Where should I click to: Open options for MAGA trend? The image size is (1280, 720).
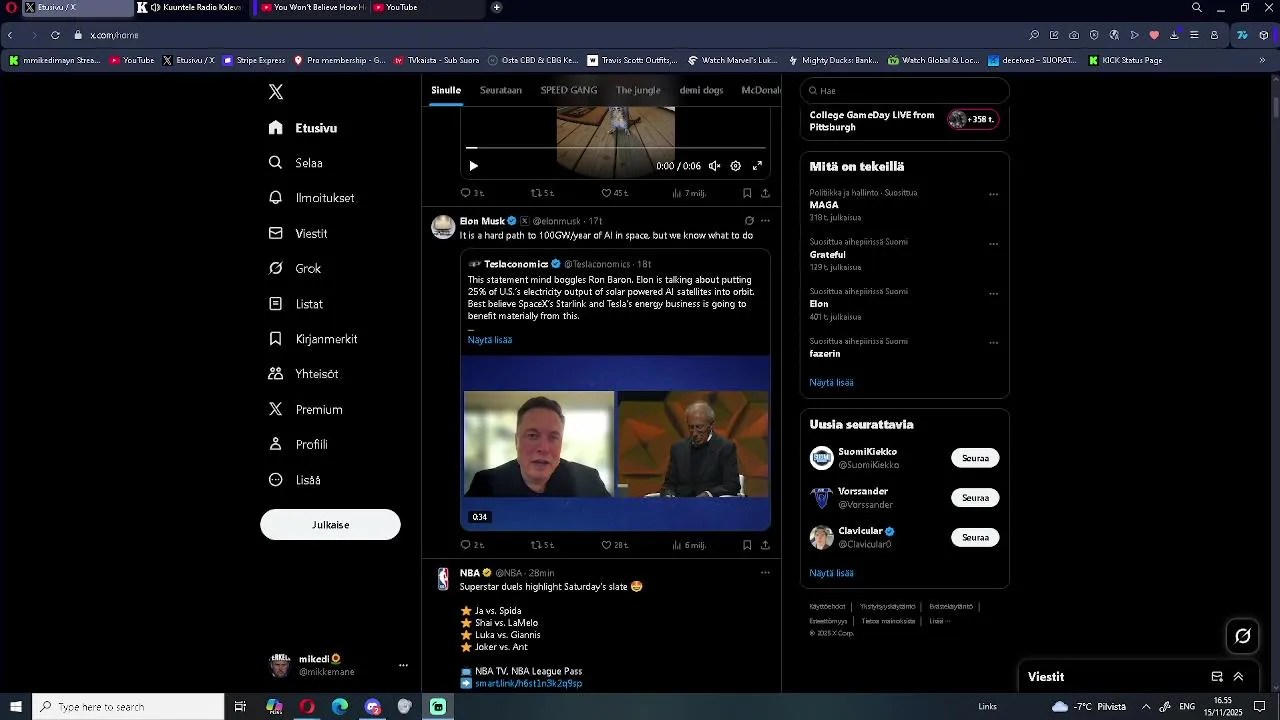[x=993, y=194]
